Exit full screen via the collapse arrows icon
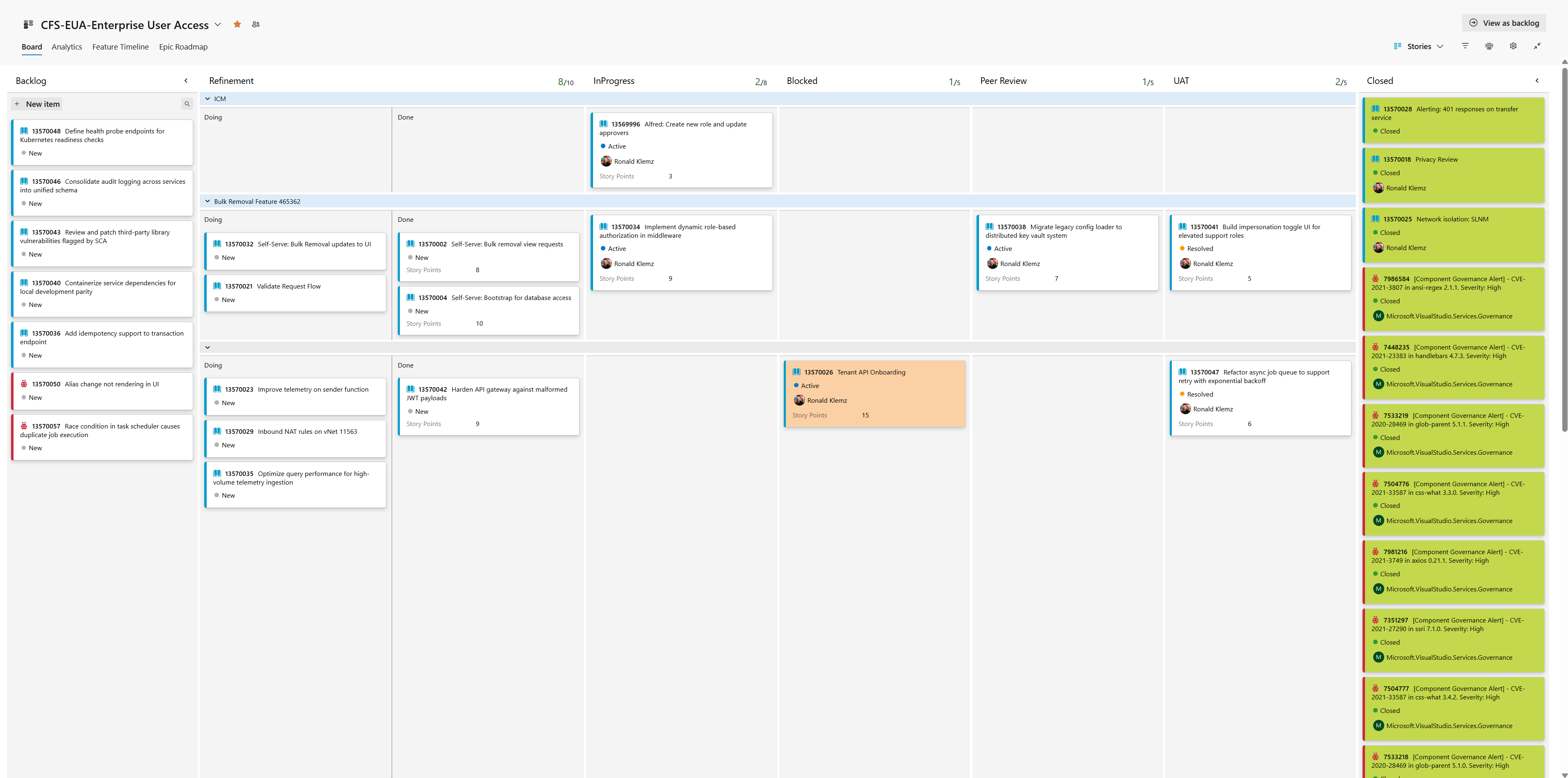1568x778 pixels. point(1538,46)
